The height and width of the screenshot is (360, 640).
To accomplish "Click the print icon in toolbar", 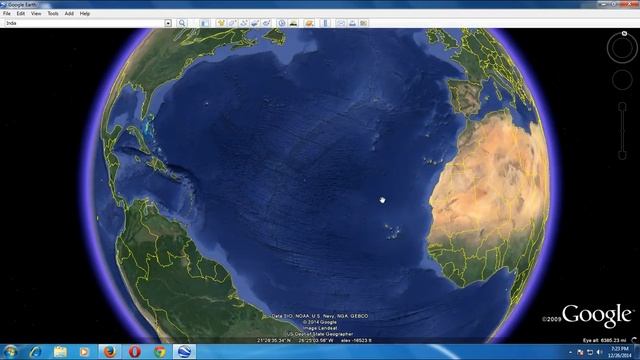I will [352, 23].
